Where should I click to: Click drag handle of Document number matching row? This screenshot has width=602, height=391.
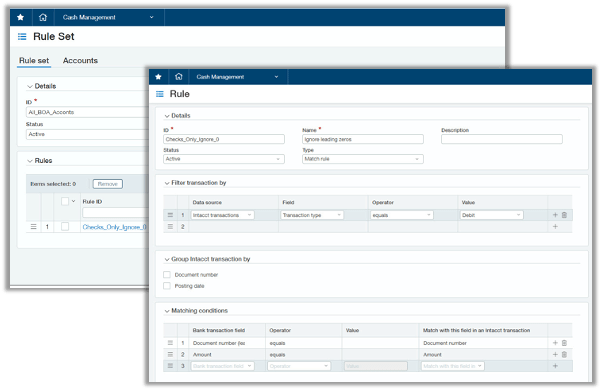(x=170, y=343)
